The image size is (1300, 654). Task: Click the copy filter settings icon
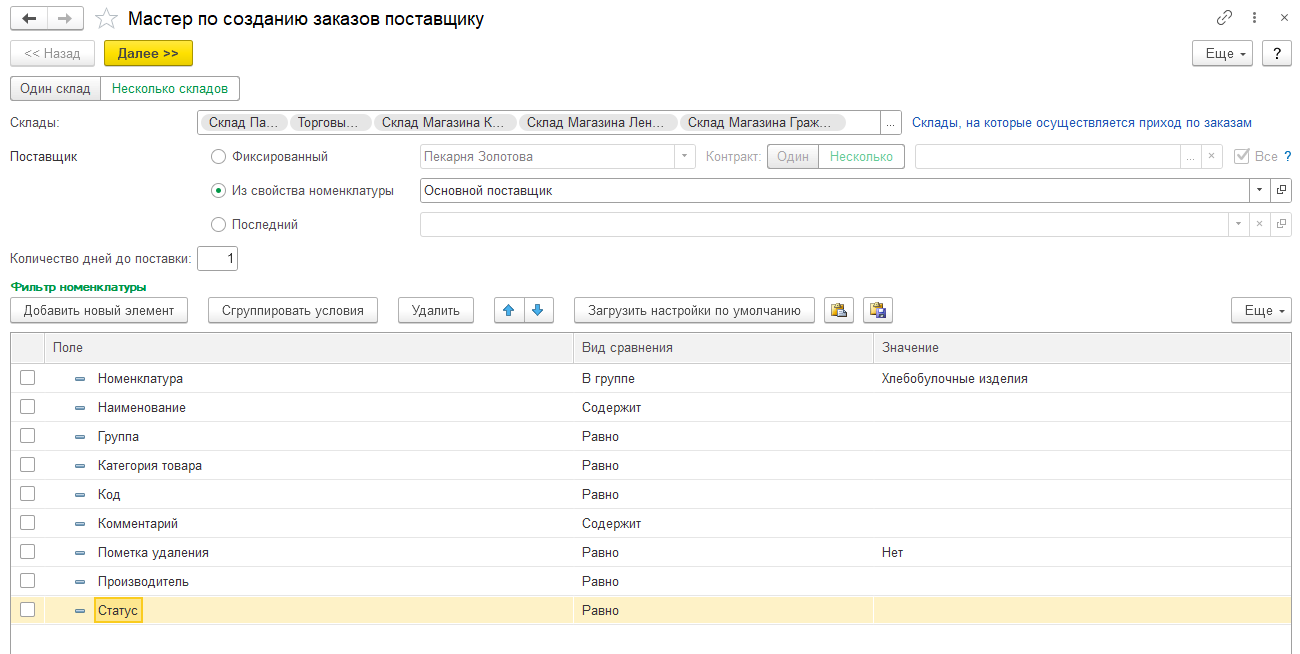(x=839, y=310)
